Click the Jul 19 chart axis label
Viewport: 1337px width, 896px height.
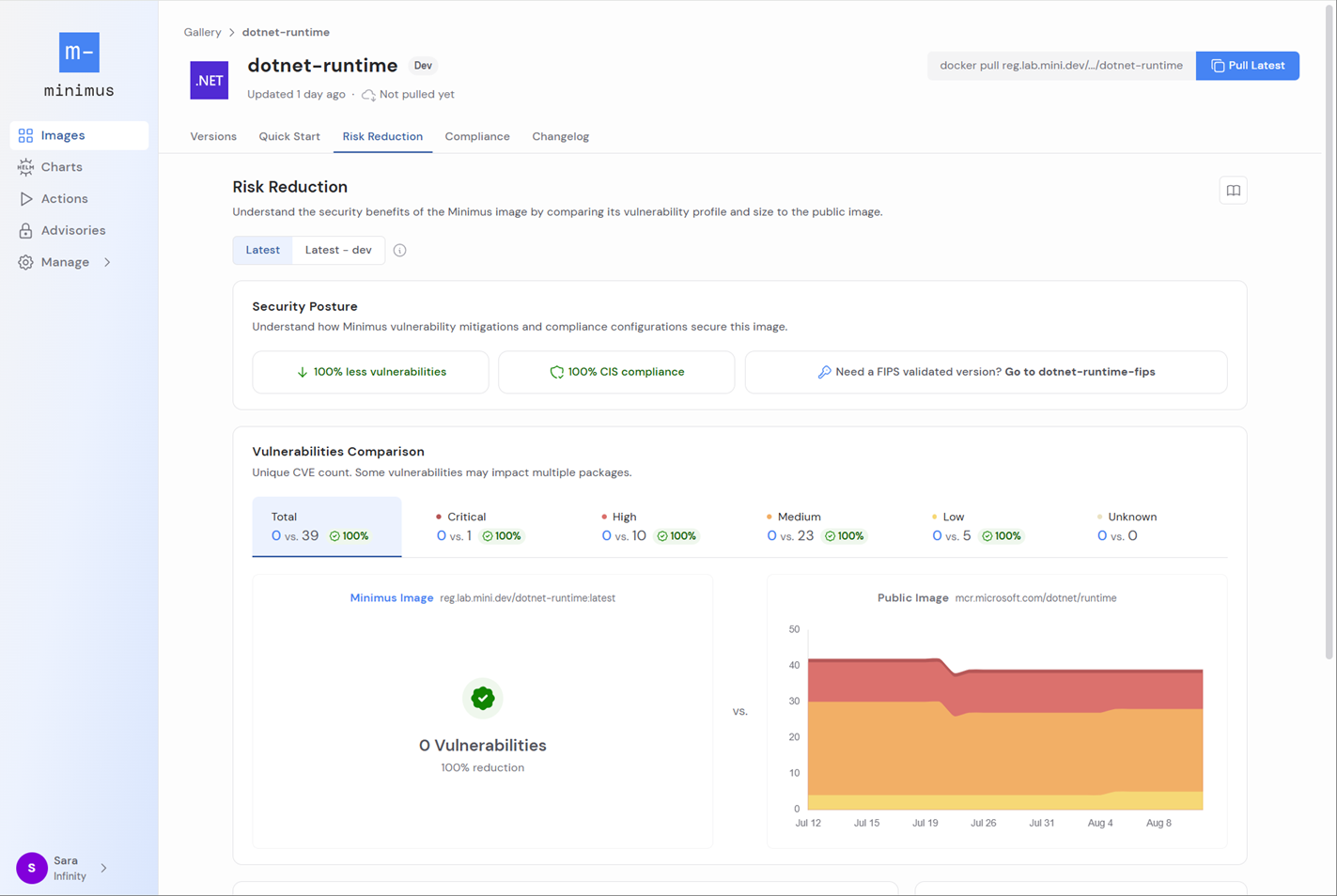pyautogui.click(x=925, y=823)
